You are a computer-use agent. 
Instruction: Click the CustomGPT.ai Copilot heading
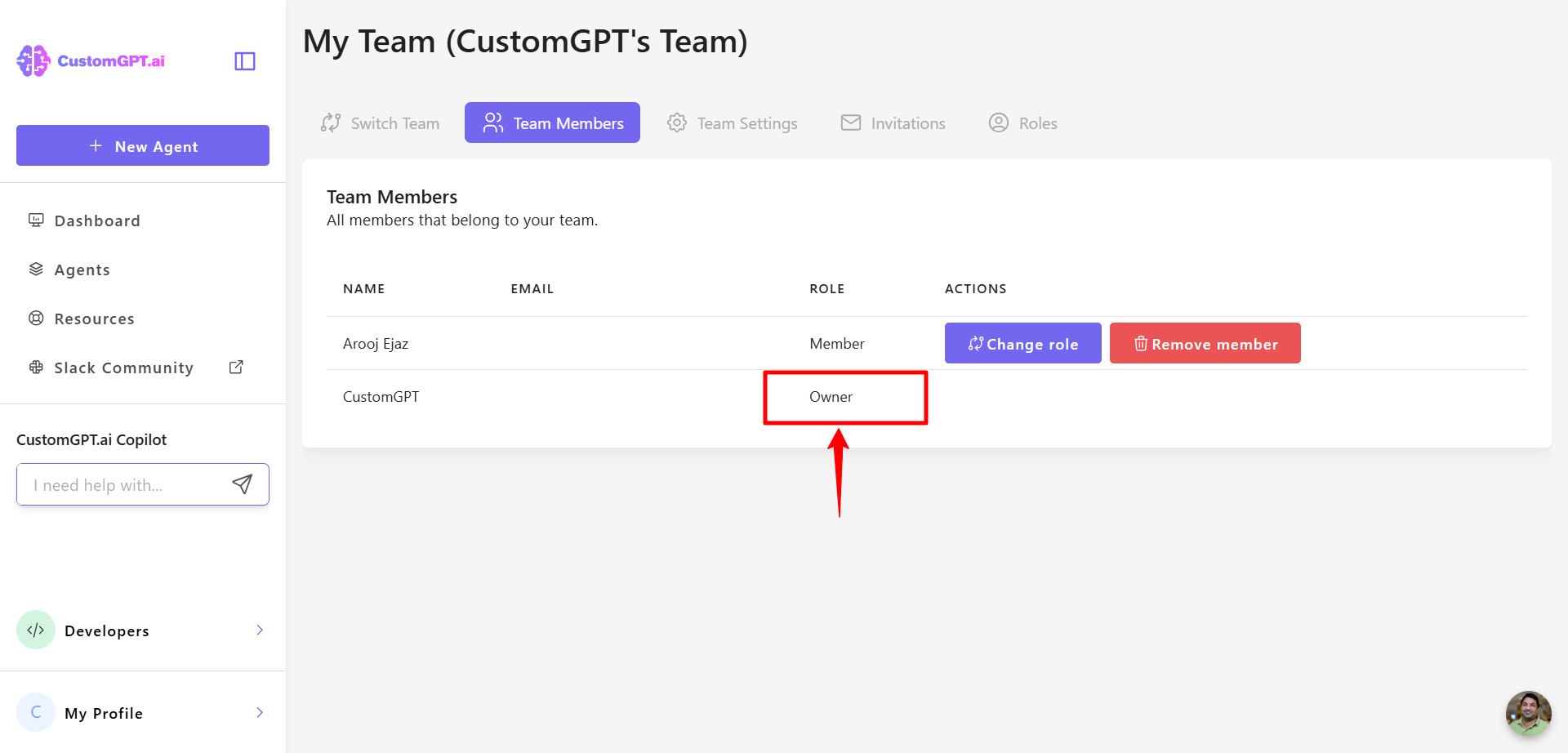[91, 439]
